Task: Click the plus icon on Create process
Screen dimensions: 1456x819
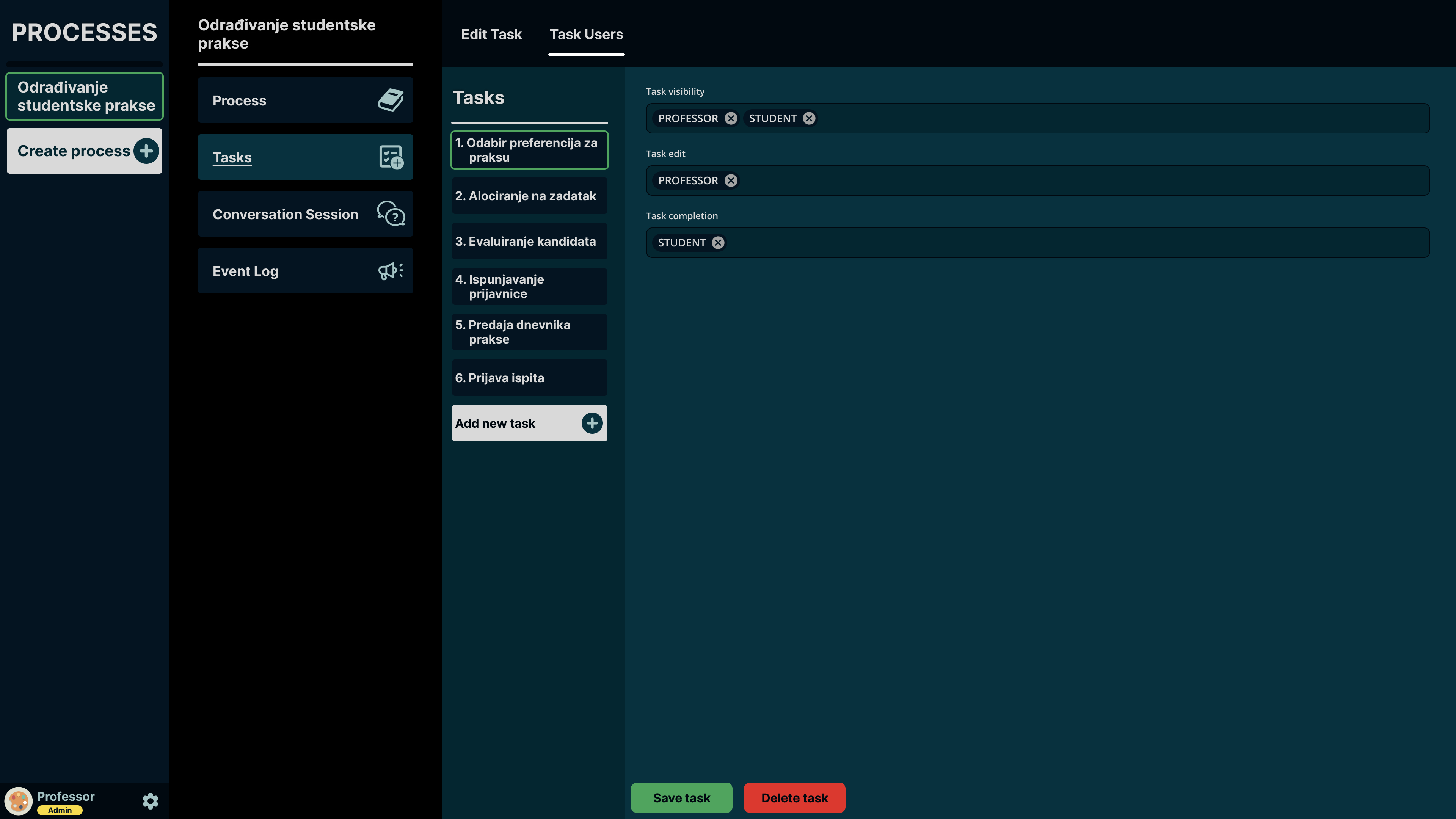Action: [146, 151]
